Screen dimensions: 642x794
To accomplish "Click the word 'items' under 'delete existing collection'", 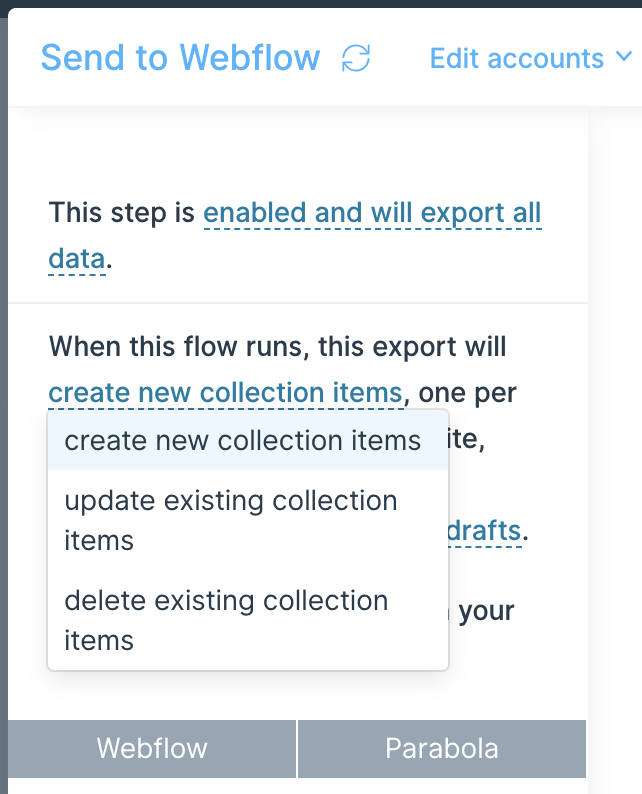I will coord(99,640).
